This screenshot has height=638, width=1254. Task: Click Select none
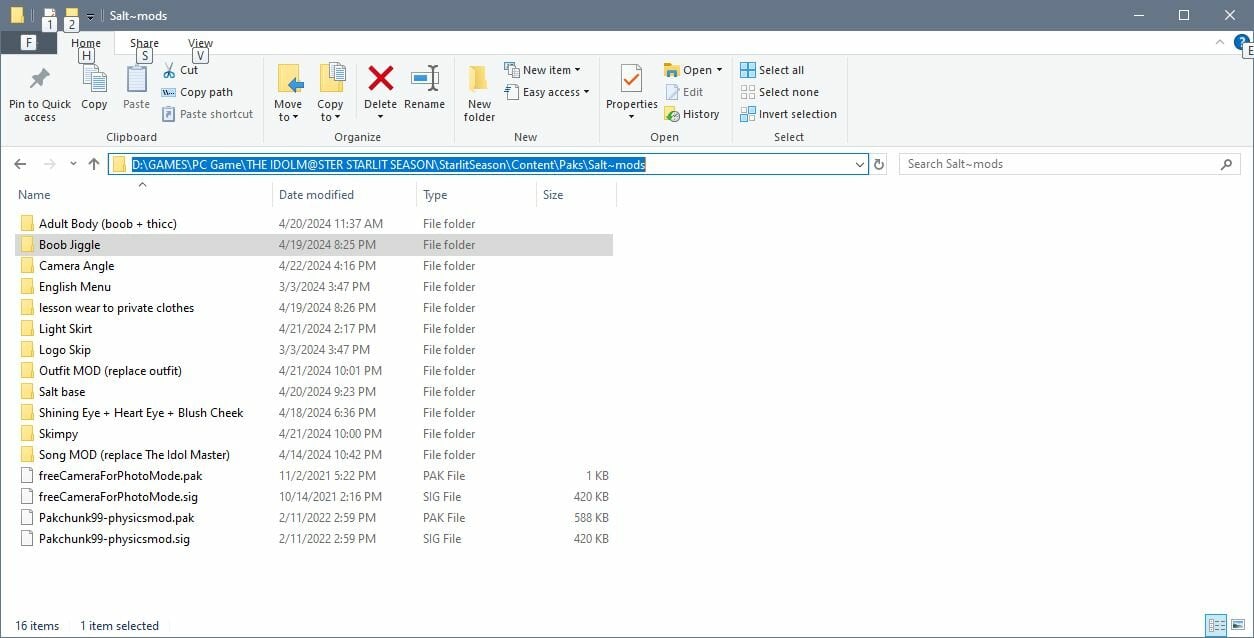click(779, 92)
